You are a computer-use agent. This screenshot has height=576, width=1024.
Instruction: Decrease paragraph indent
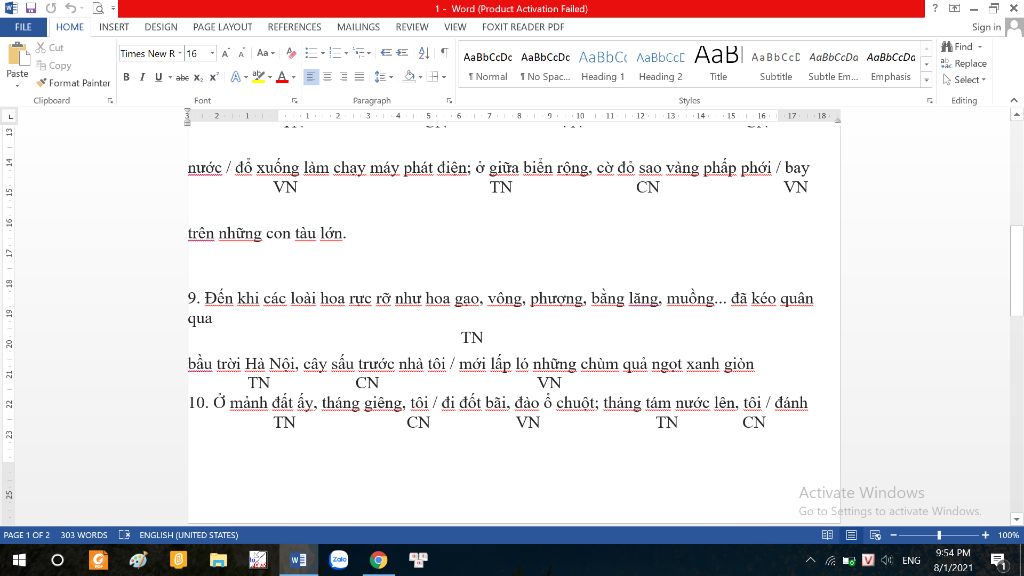386,54
